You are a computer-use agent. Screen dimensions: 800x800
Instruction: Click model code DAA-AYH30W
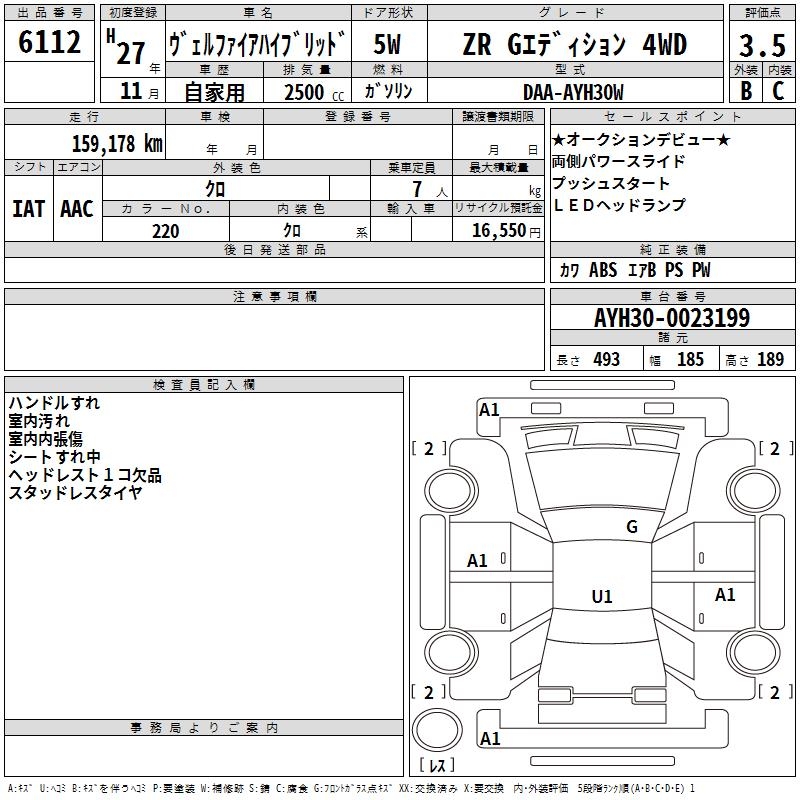573,93
